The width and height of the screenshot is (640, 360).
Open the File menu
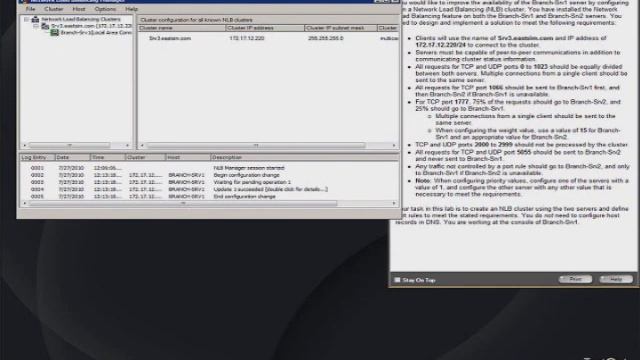pos(30,9)
